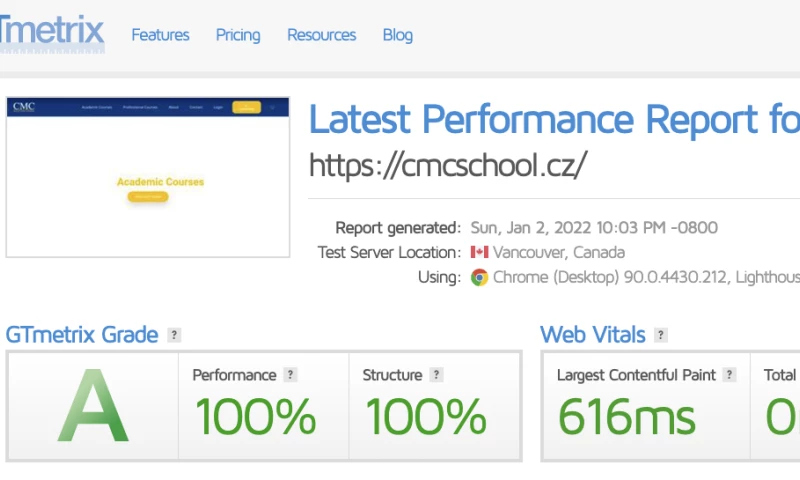800x480 pixels.
Task: Click help icon next to Largest Contentful Paint
Action: click(x=730, y=375)
